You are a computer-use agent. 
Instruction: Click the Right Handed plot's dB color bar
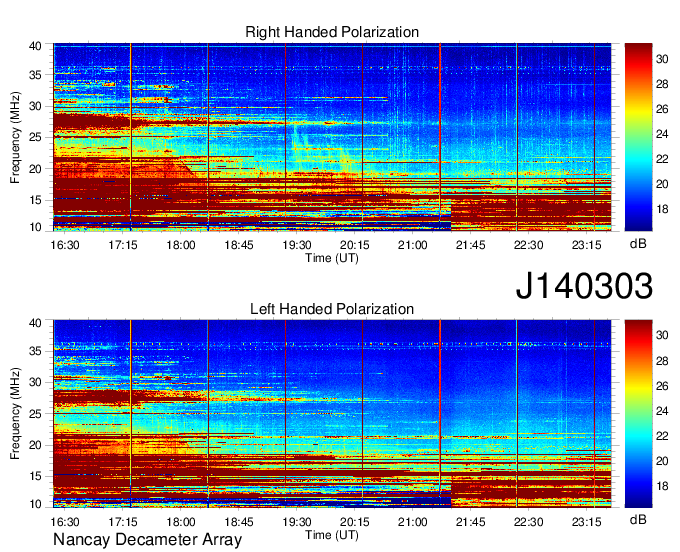[638, 137]
